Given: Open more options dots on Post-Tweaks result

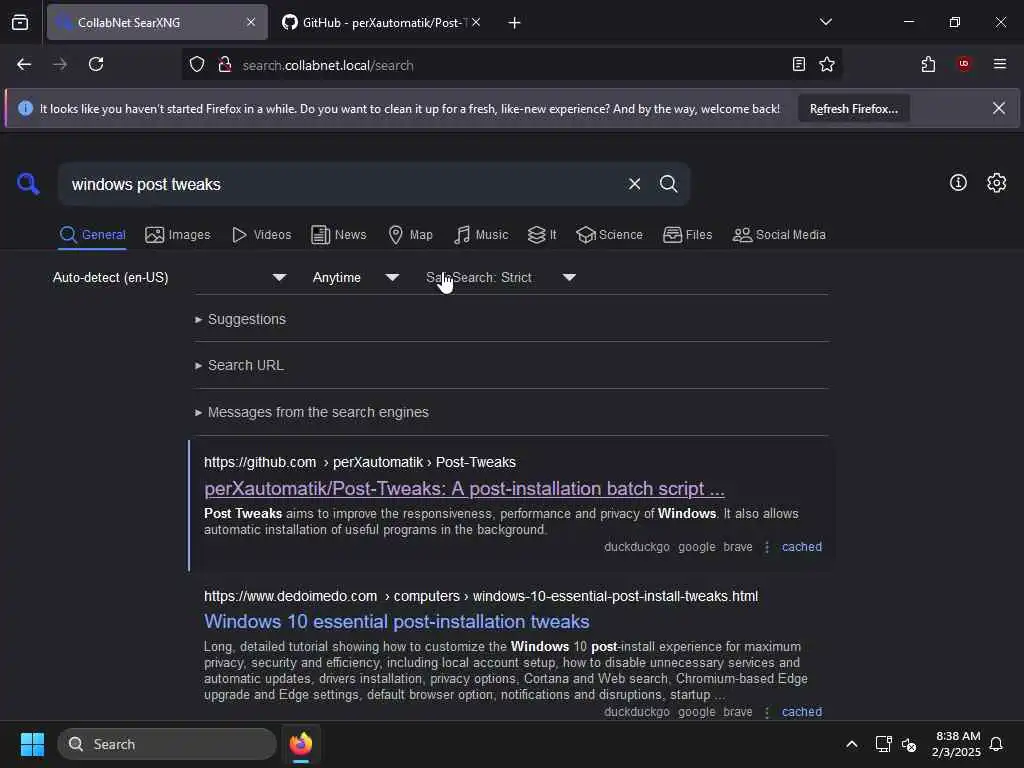Looking at the screenshot, I should (767, 547).
